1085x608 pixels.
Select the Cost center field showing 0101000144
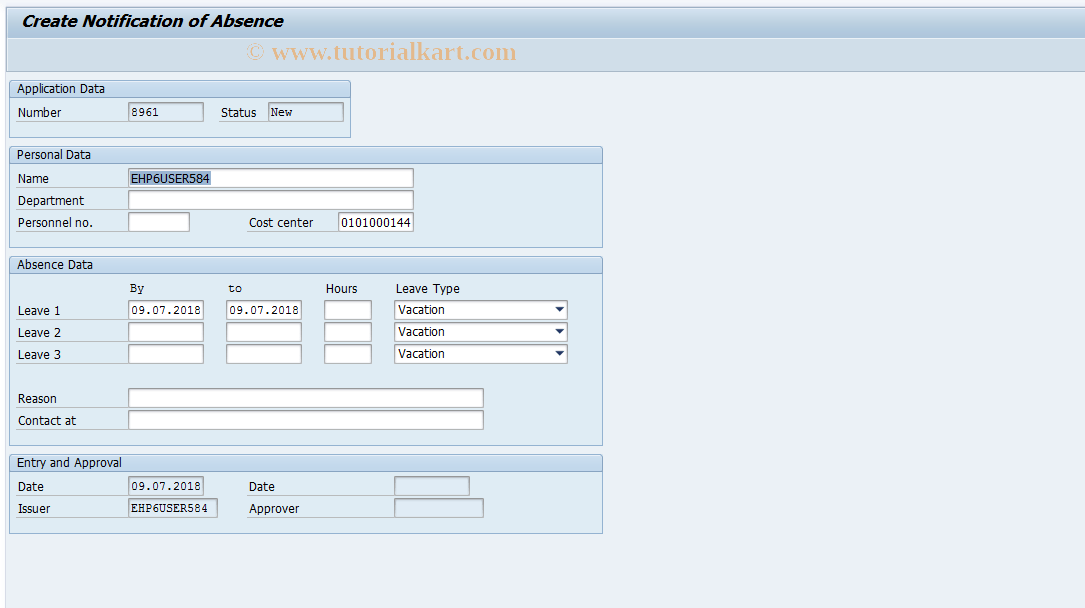(x=376, y=221)
